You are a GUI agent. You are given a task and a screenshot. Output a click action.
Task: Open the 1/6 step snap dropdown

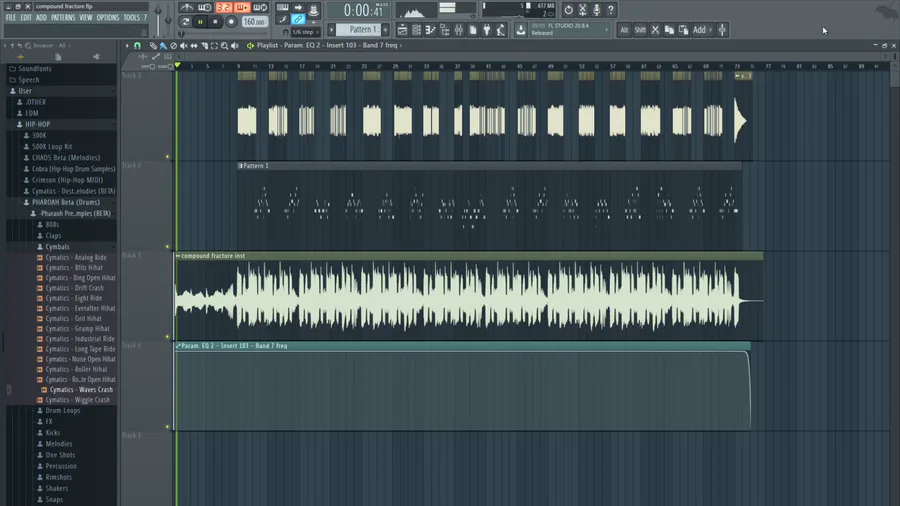click(x=305, y=32)
